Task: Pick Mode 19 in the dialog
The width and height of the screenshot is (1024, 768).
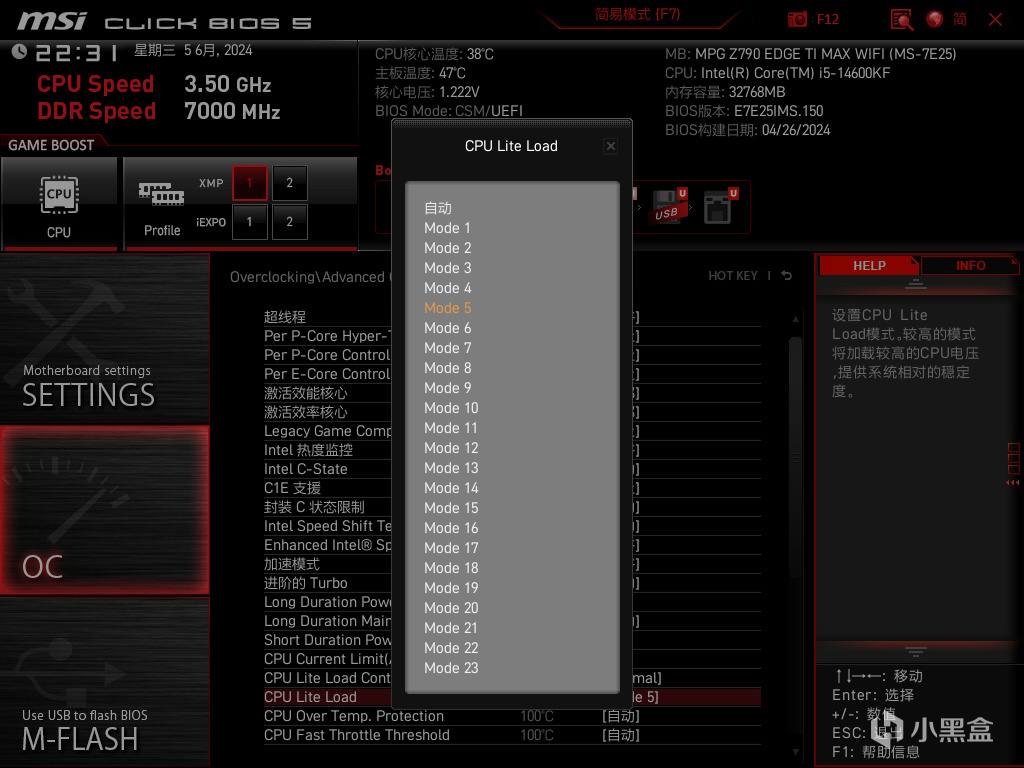Action: 451,588
